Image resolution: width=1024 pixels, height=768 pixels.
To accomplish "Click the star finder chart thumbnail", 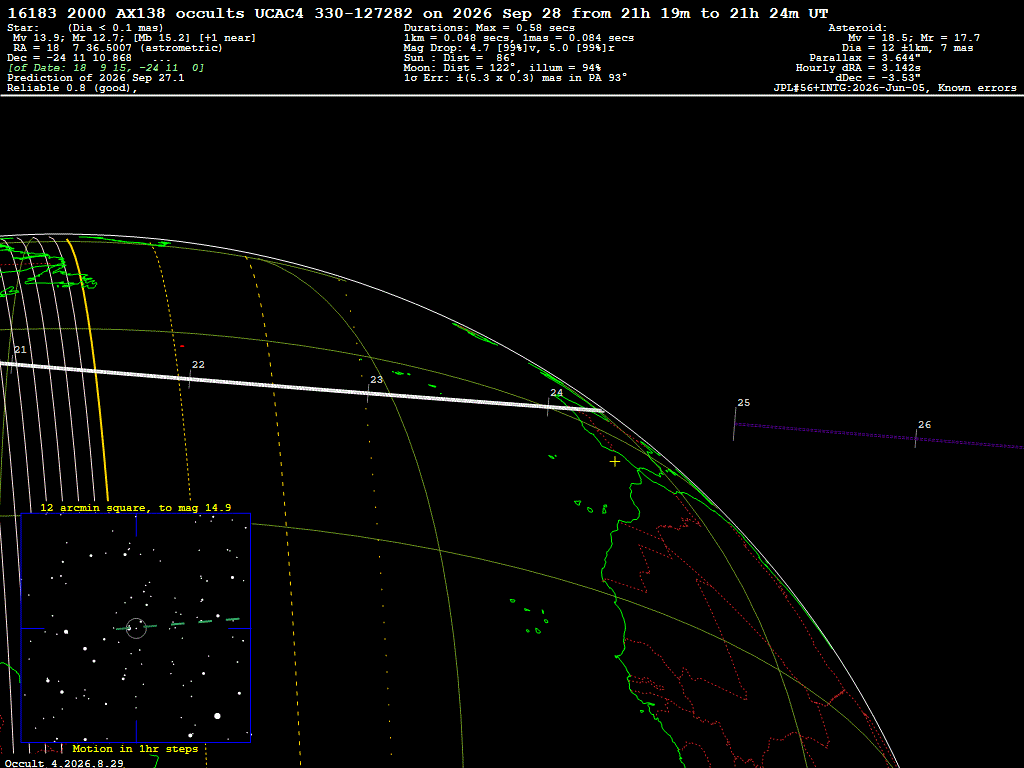I will click(136, 628).
